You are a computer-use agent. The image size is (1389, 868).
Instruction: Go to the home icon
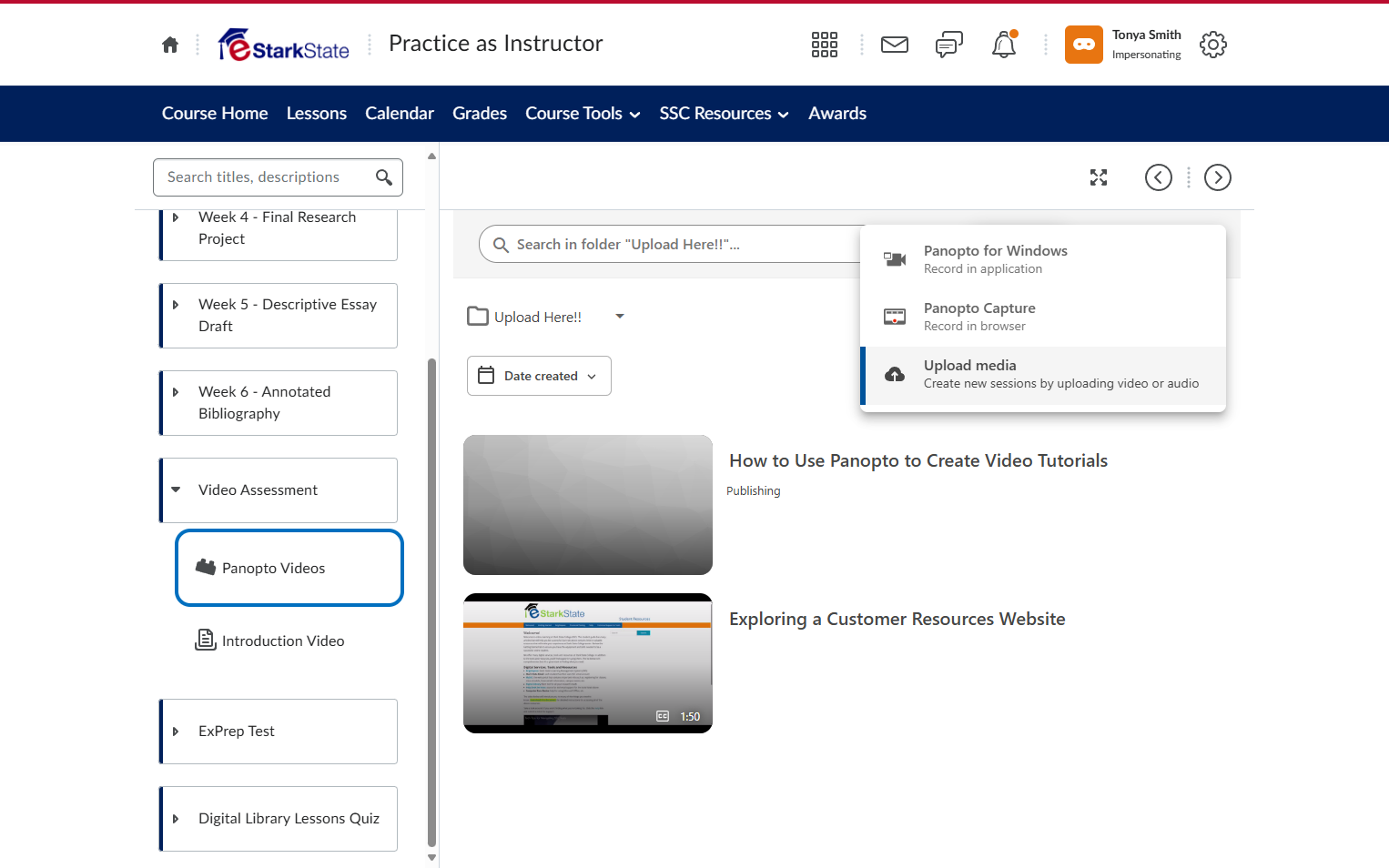[170, 45]
